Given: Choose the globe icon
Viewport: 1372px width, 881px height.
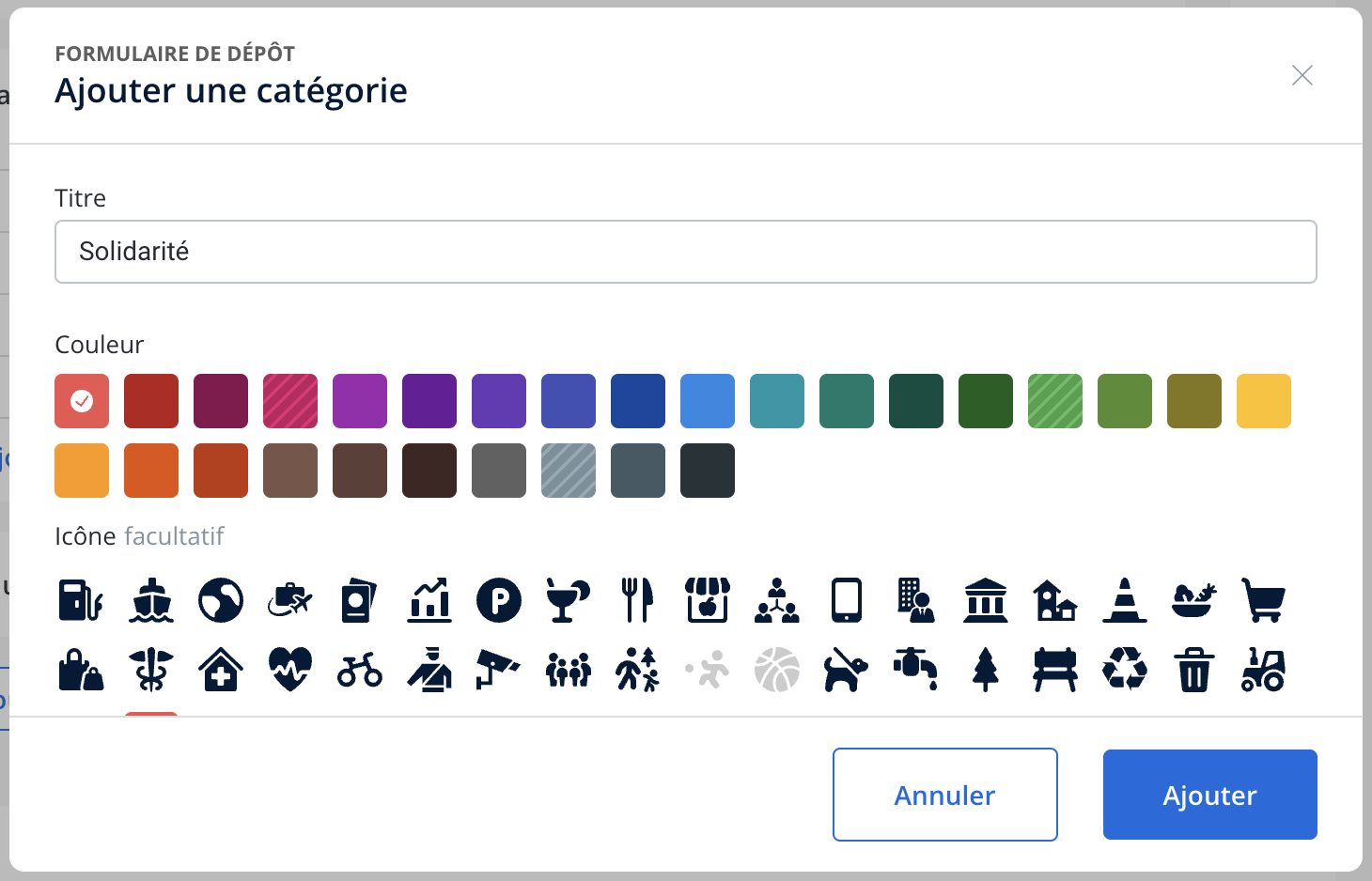Looking at the screenshot, I should pyautogui.click(x=221, y=600).
